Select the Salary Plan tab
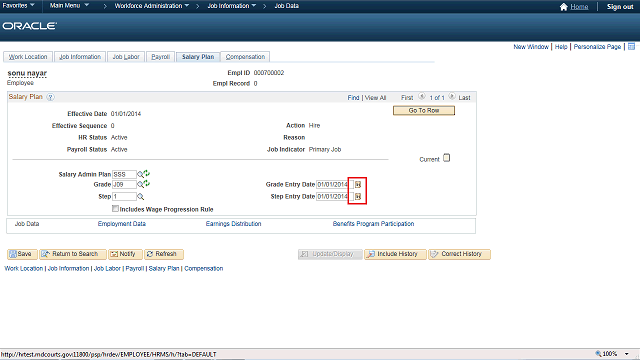 (198, 57)
